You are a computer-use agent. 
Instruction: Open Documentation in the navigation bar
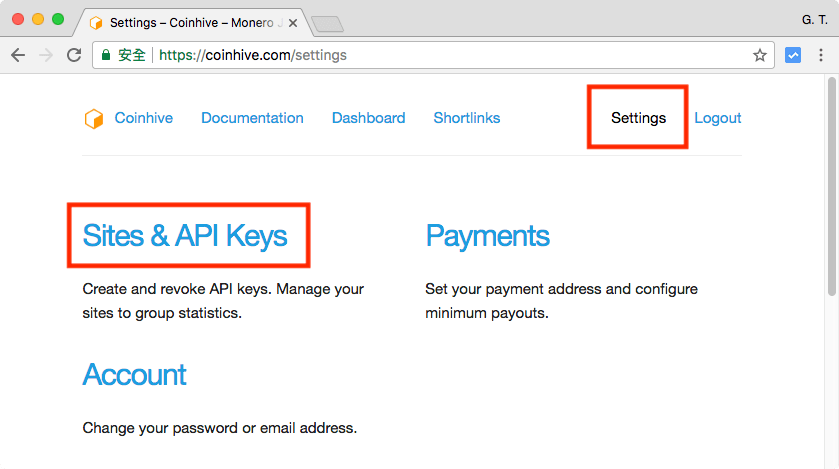[252, 118]
